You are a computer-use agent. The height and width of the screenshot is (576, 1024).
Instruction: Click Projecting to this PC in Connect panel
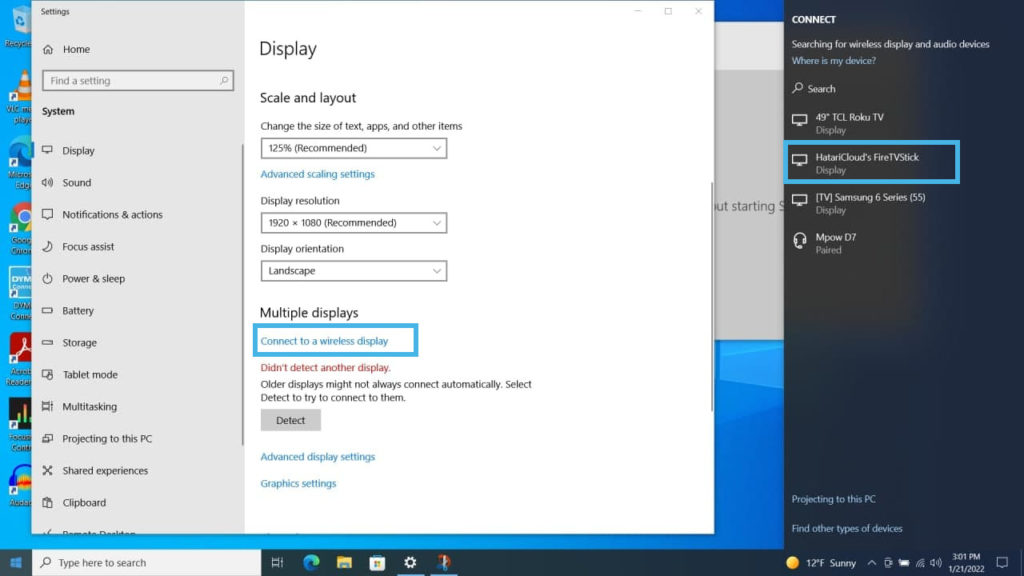pos(833,499)
